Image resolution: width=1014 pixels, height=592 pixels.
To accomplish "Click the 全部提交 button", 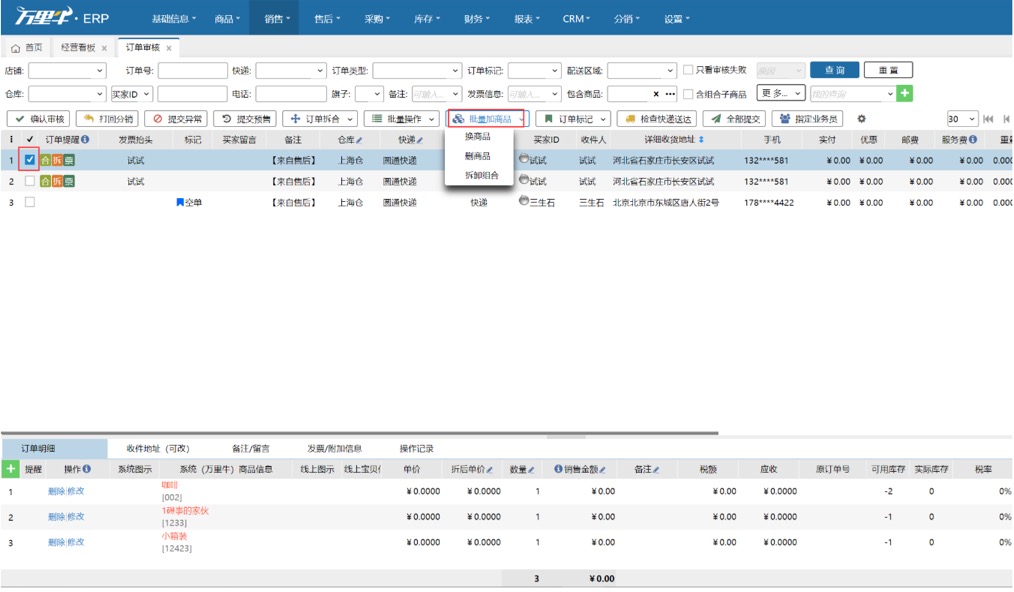I will click(735, 119).
